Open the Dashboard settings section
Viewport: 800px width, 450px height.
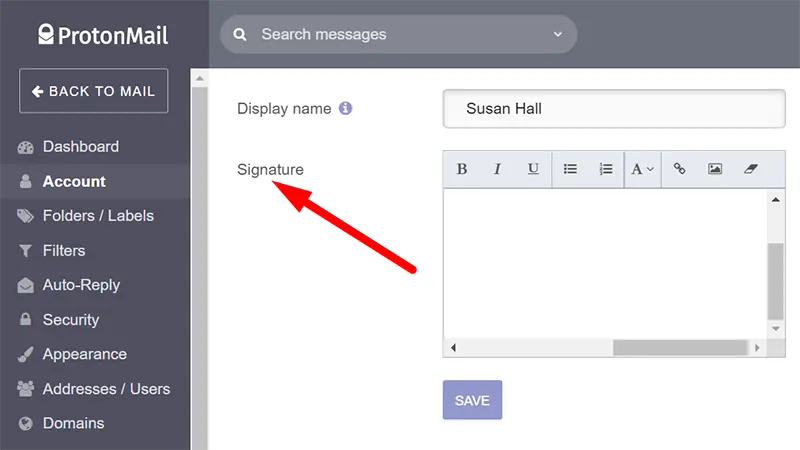pos(81,146)
